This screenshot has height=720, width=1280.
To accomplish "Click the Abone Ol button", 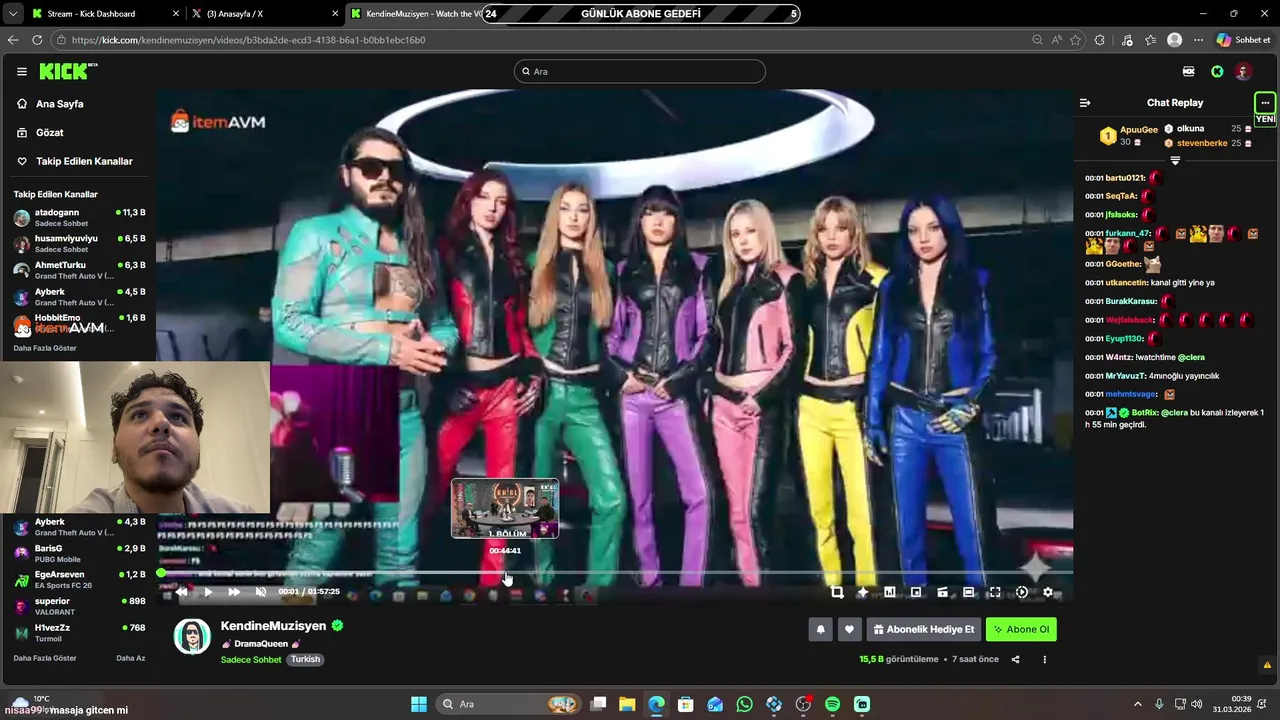I will [1021, 629].
